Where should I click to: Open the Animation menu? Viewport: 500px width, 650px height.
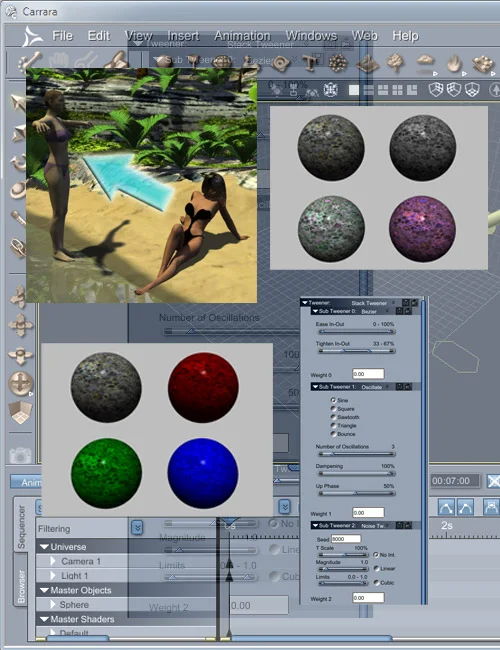tap(242, 36)
